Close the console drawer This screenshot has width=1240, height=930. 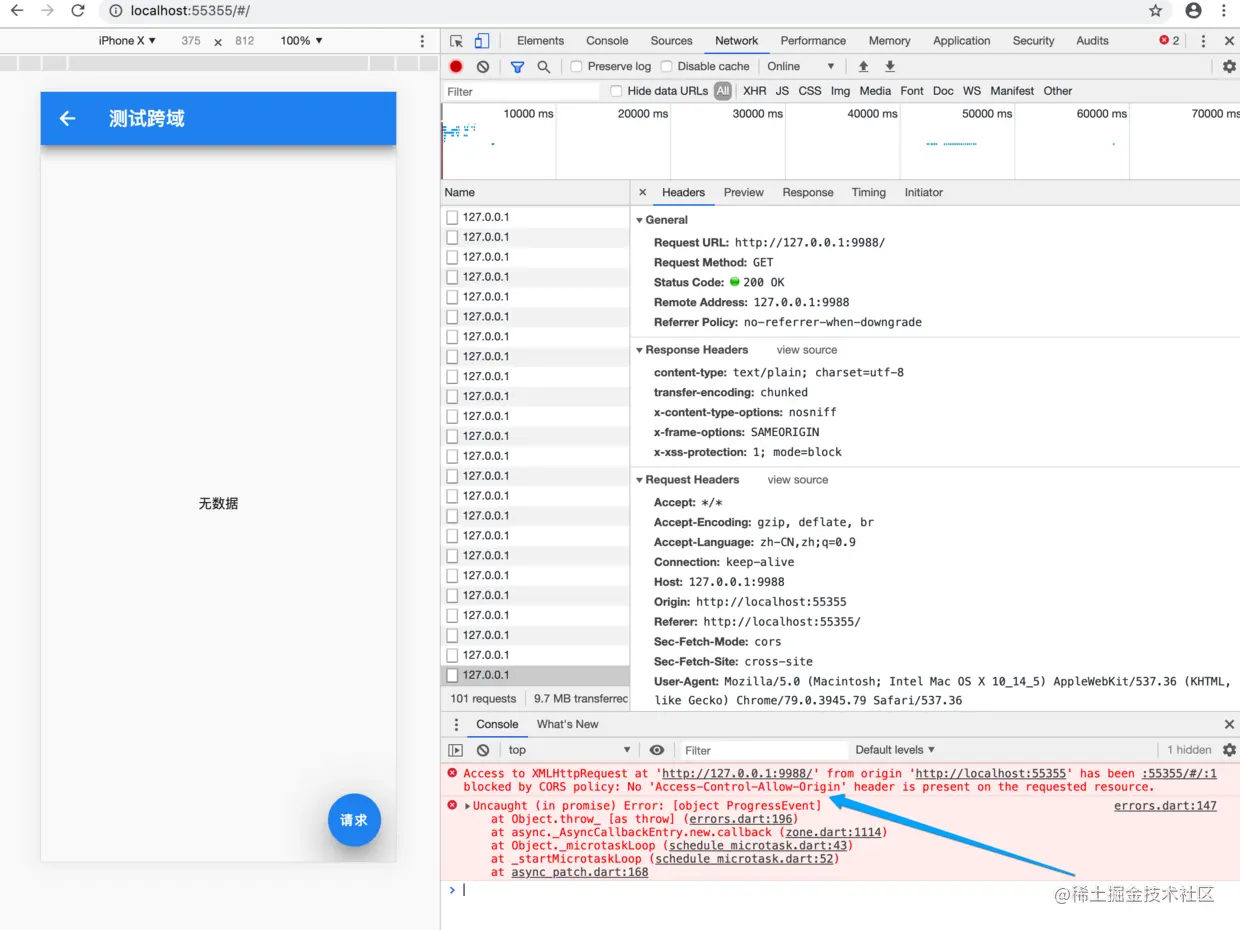point(1229,724)
